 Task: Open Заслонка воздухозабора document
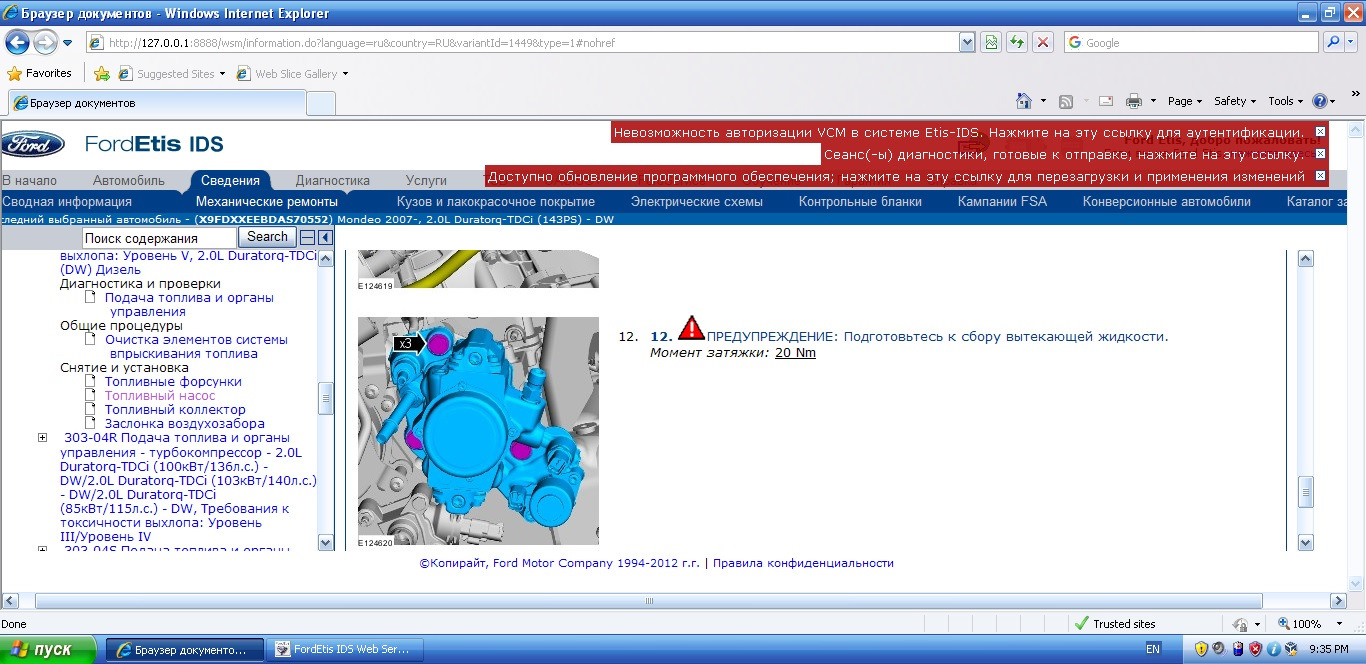click(x=185, y=424)
